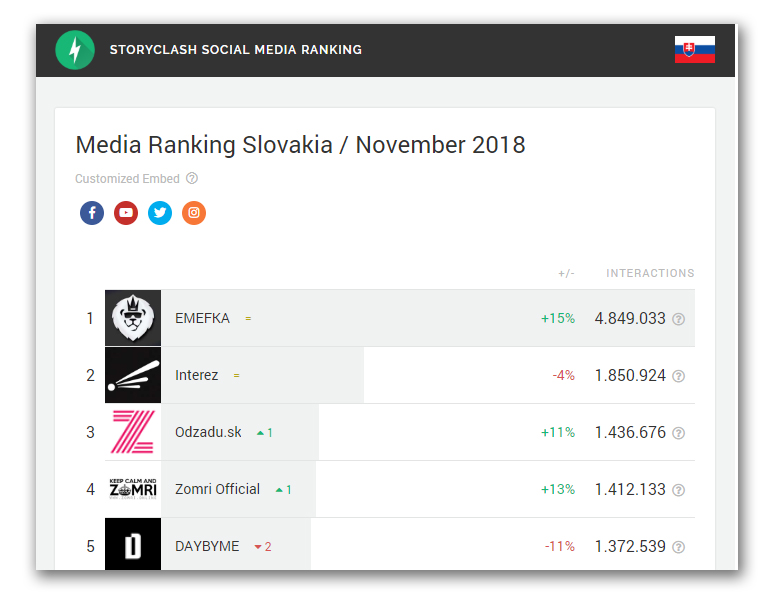771x612 pixels.
Task: Click the Customized Embed text link
Action: 127,179
